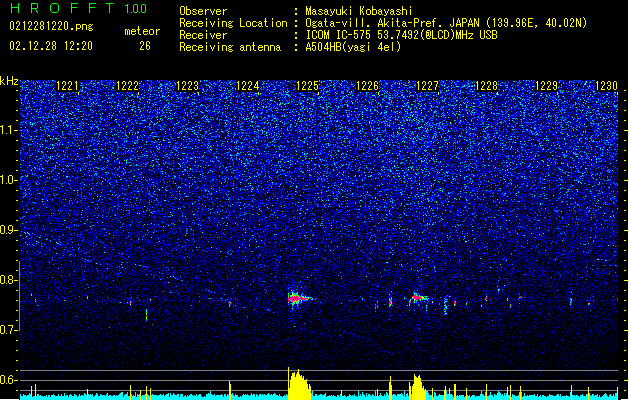Click the 1226 time marker
Screen dimensions: 629x400
(x=367, y=86)
